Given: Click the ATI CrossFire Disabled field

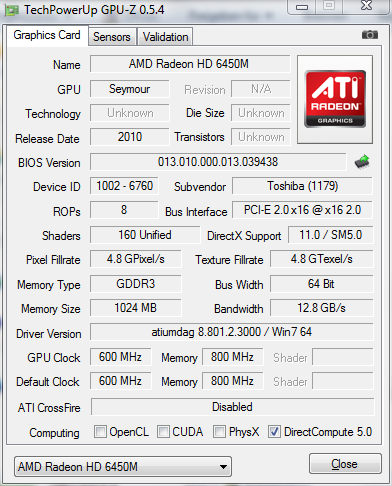Looking at the screenshot, I should pyautogui.click(x=232, y=407).
